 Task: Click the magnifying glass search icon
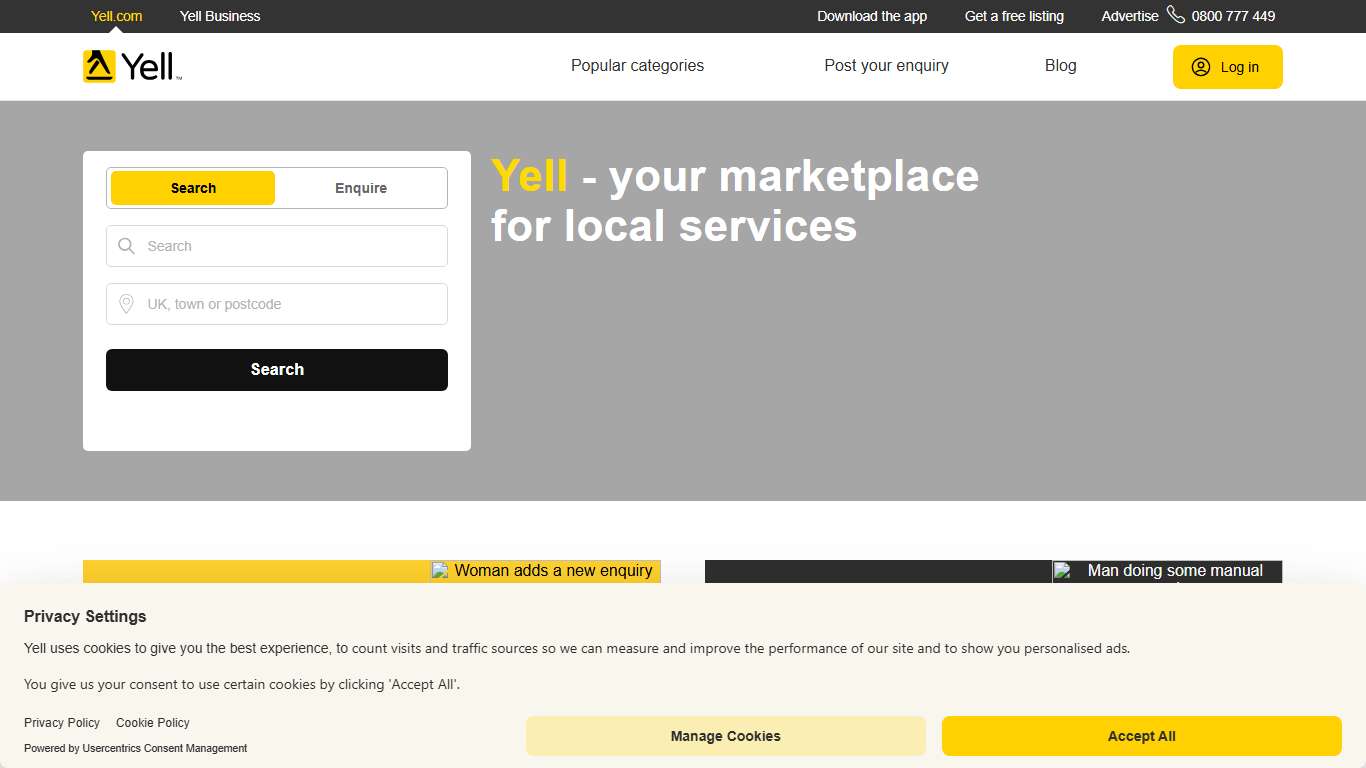(x=126, y=245)
